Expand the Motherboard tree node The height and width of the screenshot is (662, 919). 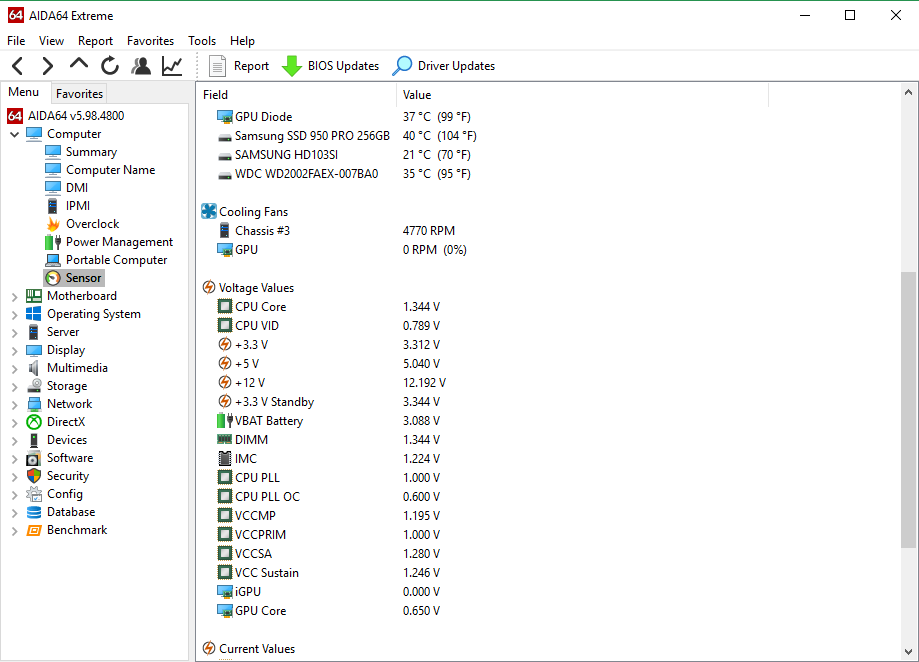(15, 296)
